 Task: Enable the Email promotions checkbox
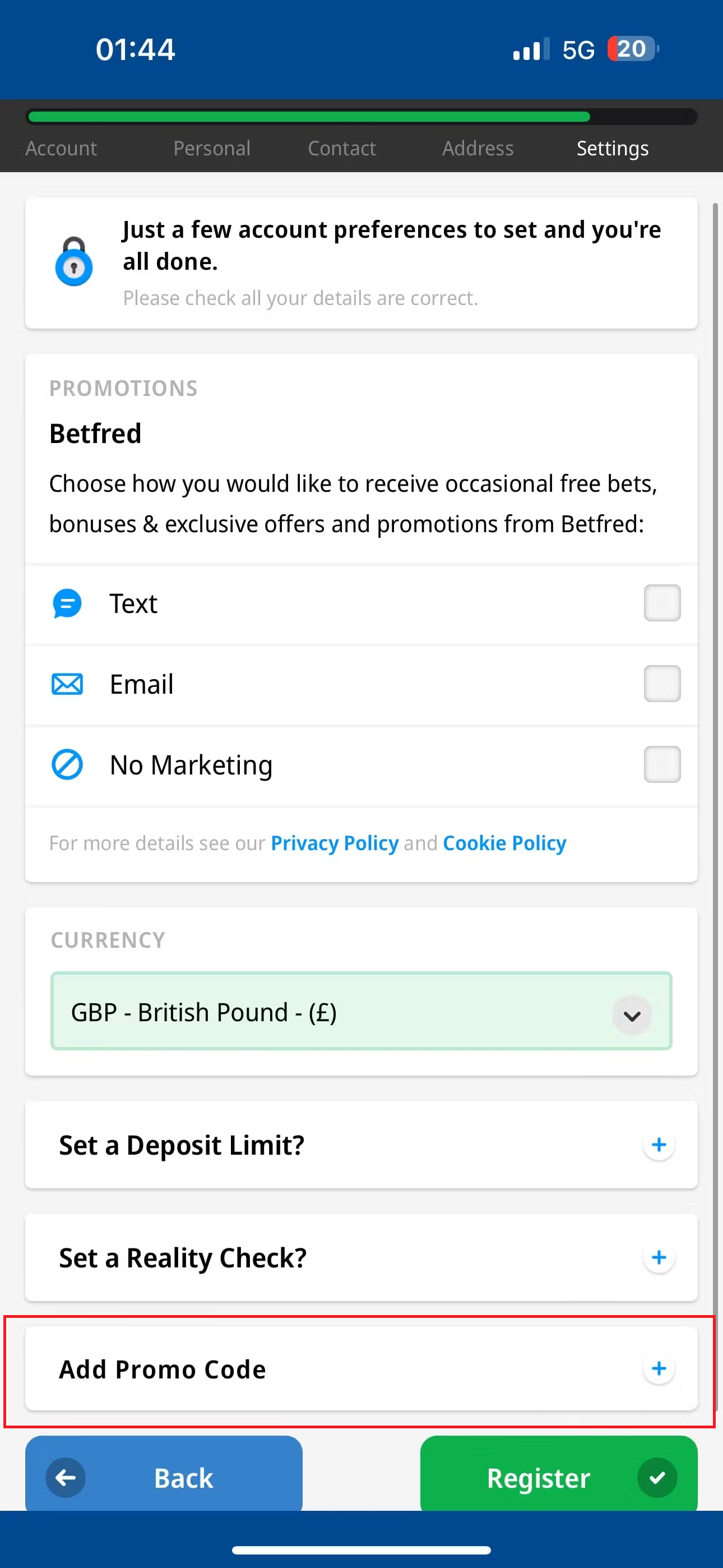pyautogui.click(x=661, y=684)
